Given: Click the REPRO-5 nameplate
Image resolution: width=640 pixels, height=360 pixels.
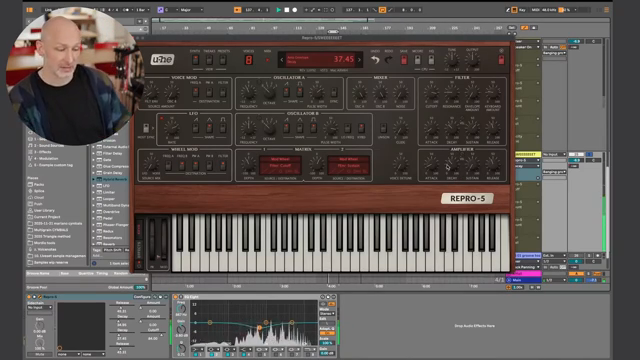Looking at the screenshot, I should [467, 198].
